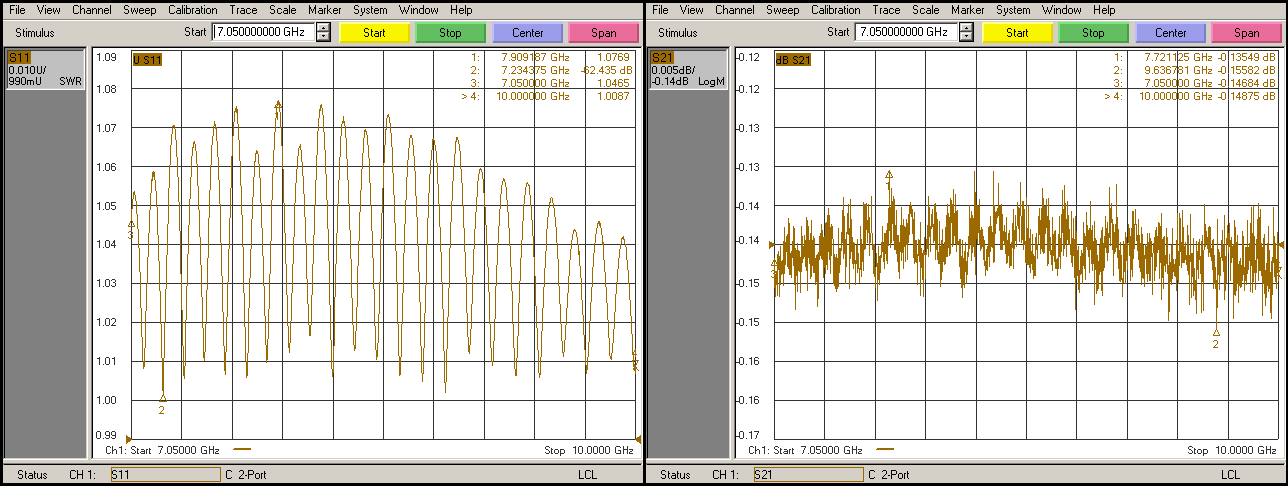Click the pink Span button in the S11 window
The height and width of the screenshot is (486, 1288).
(x=604, y=32)
